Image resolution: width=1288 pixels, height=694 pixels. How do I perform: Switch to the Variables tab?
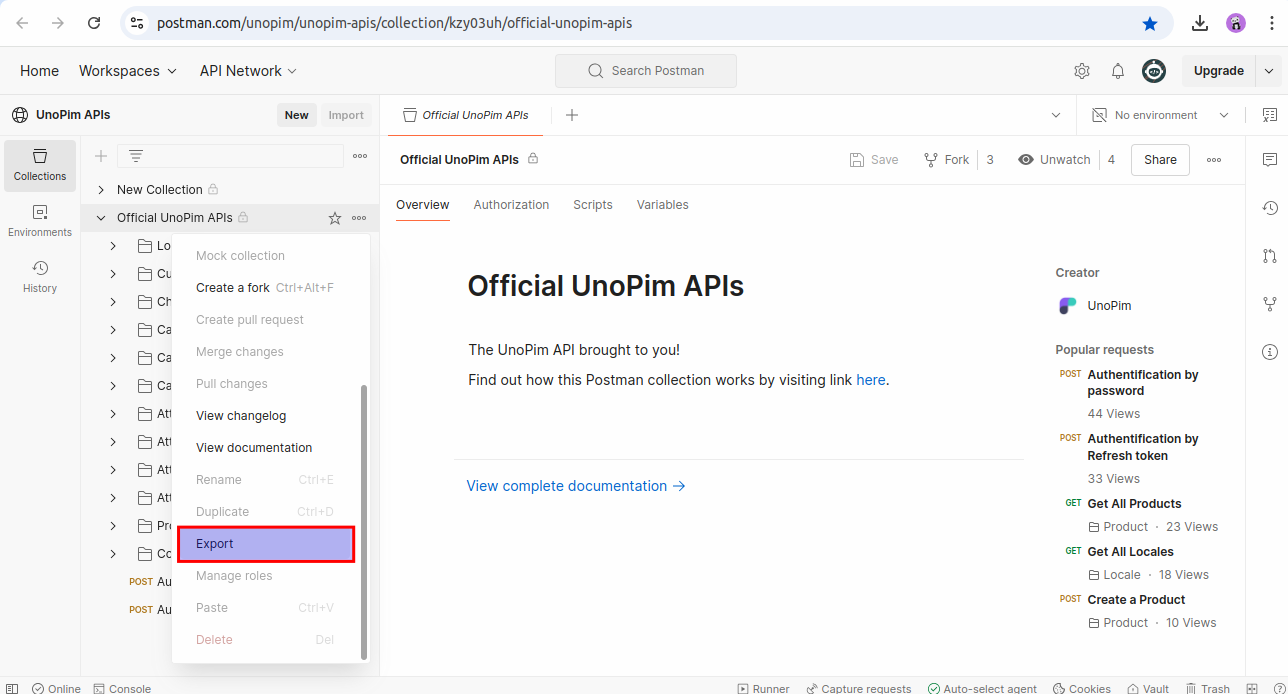point(662,205)
